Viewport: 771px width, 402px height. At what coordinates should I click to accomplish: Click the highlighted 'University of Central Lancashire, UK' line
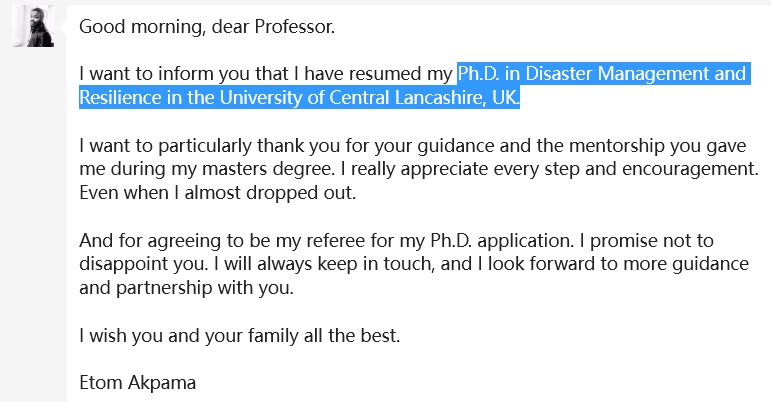(369, 97)
